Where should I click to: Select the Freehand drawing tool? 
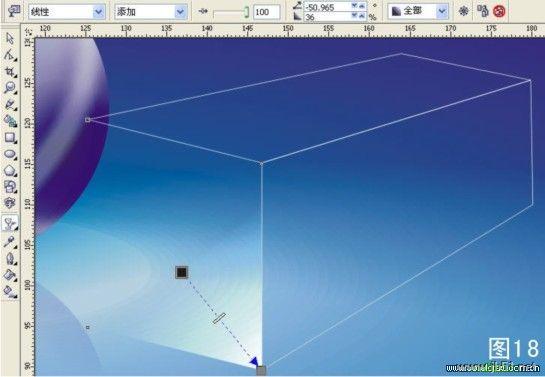coord(10,104)
